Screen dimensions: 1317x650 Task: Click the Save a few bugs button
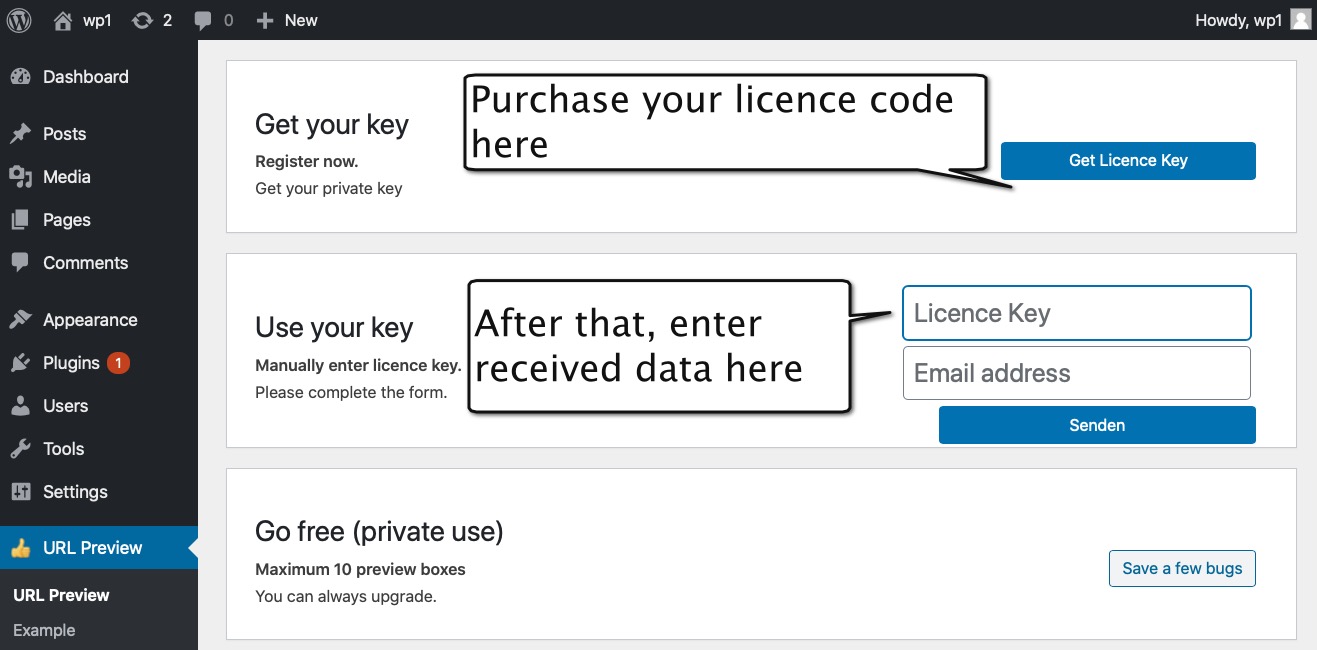tap(1182, 568)
